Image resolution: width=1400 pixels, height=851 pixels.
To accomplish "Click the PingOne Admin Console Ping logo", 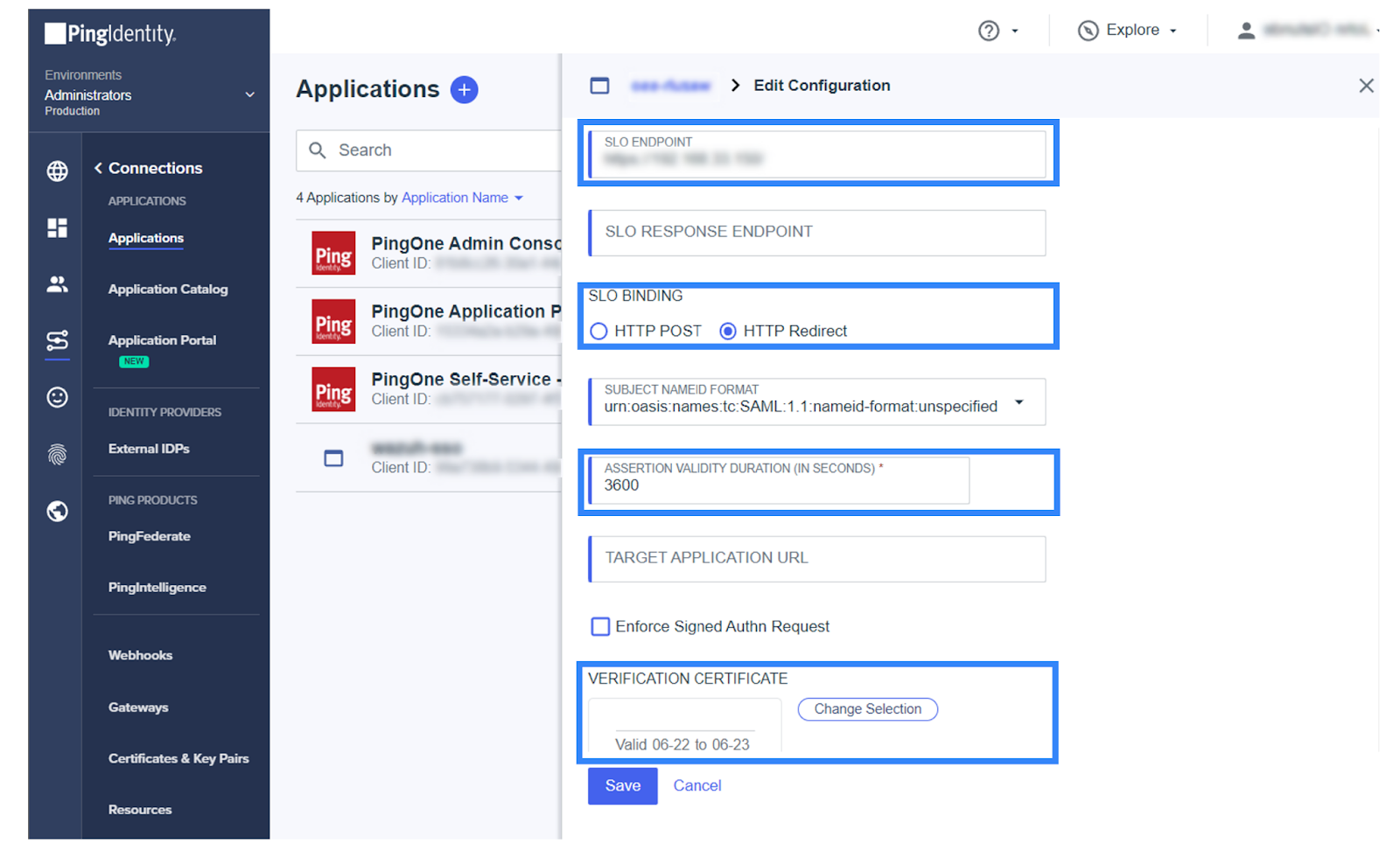I will tap(333, 253).
